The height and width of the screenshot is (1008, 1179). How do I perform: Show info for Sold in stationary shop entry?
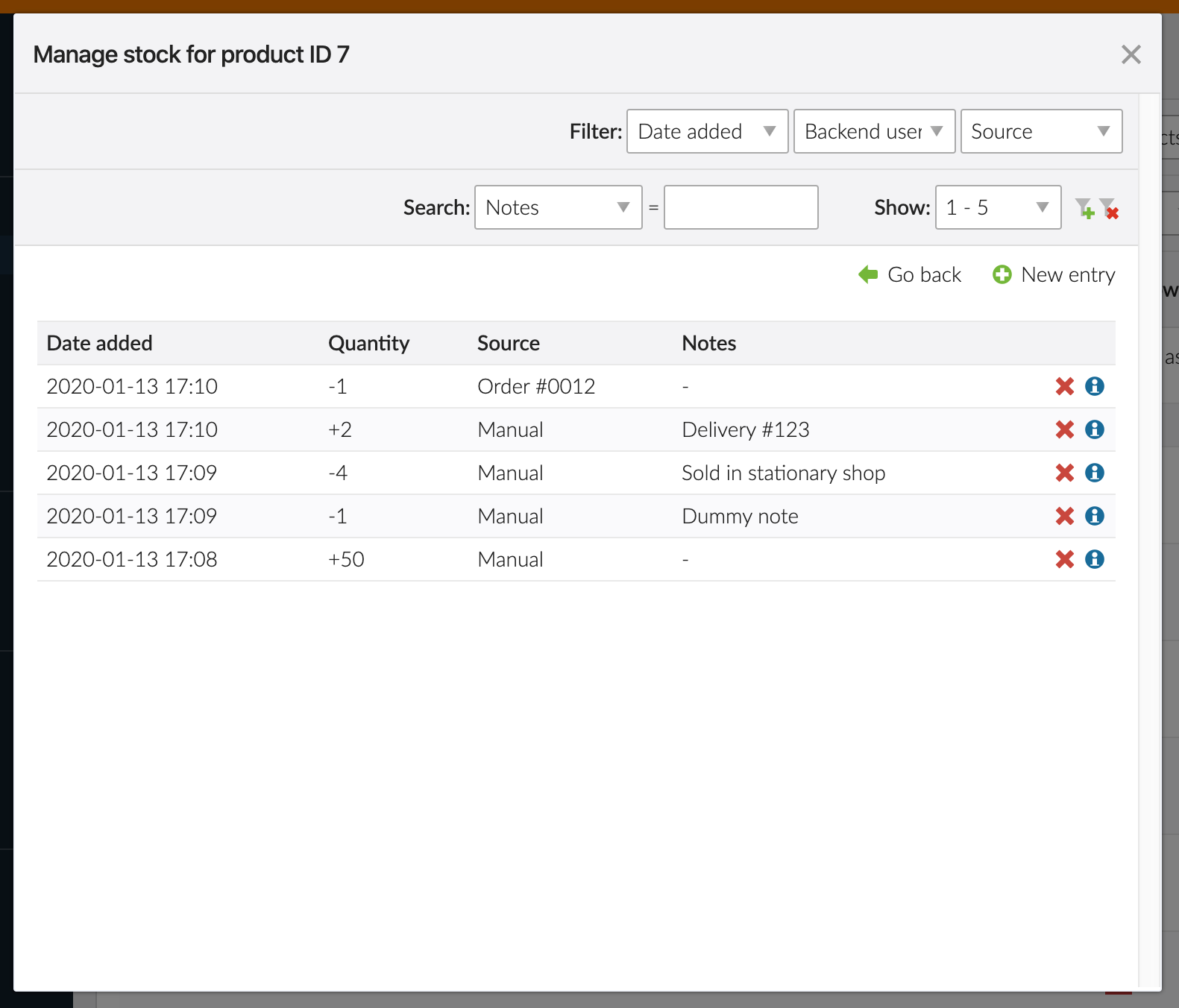[1094, 473]
